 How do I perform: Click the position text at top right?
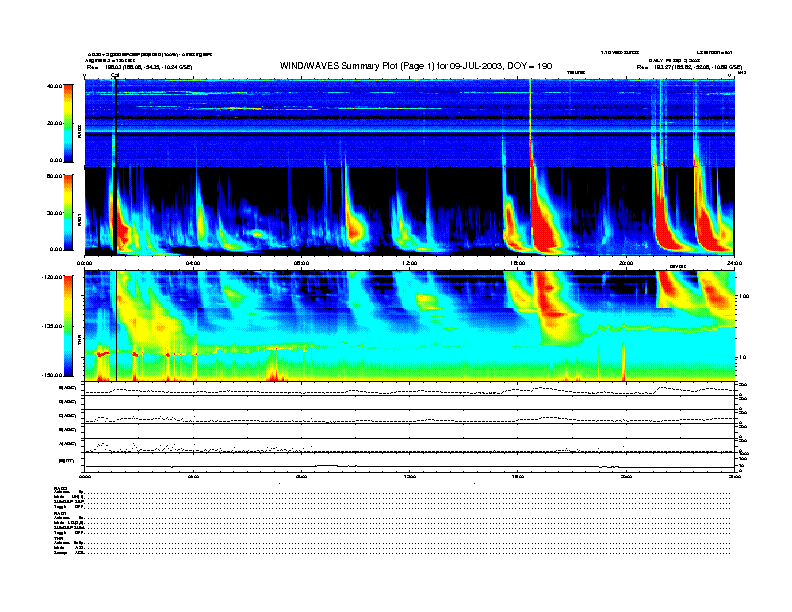coord(686,67)
